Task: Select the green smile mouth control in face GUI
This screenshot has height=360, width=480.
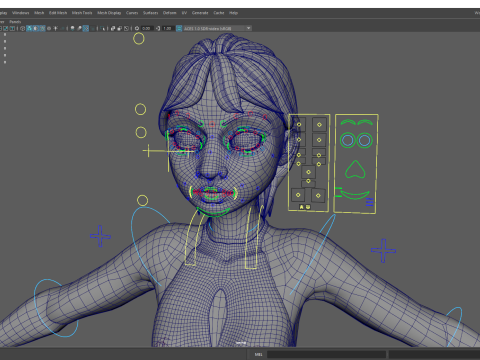Action: pyautogui.click(x=355, y=194)
